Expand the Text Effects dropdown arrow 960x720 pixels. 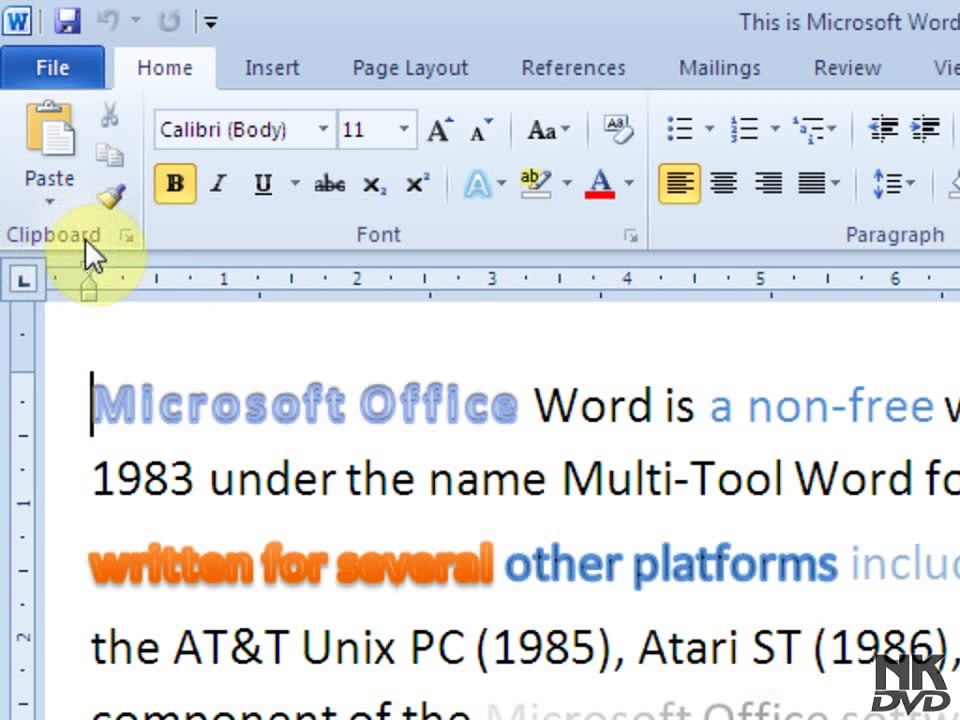(501, 183)
